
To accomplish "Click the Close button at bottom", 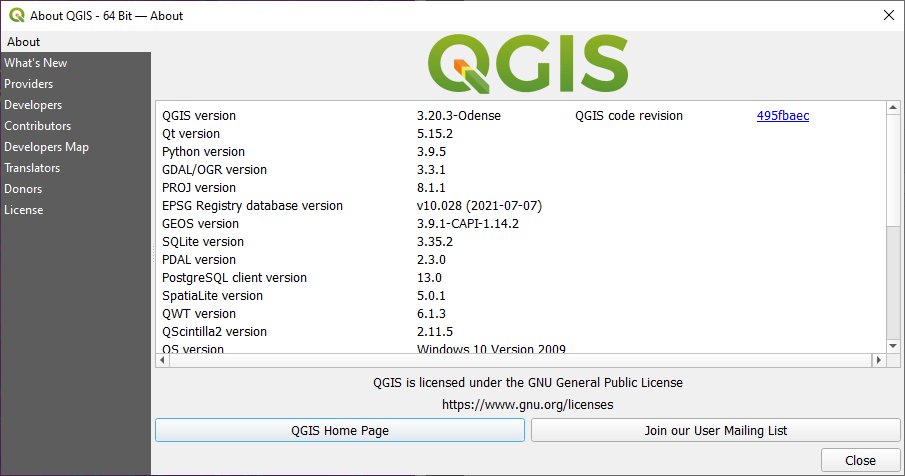I will (x=860, y=461).
